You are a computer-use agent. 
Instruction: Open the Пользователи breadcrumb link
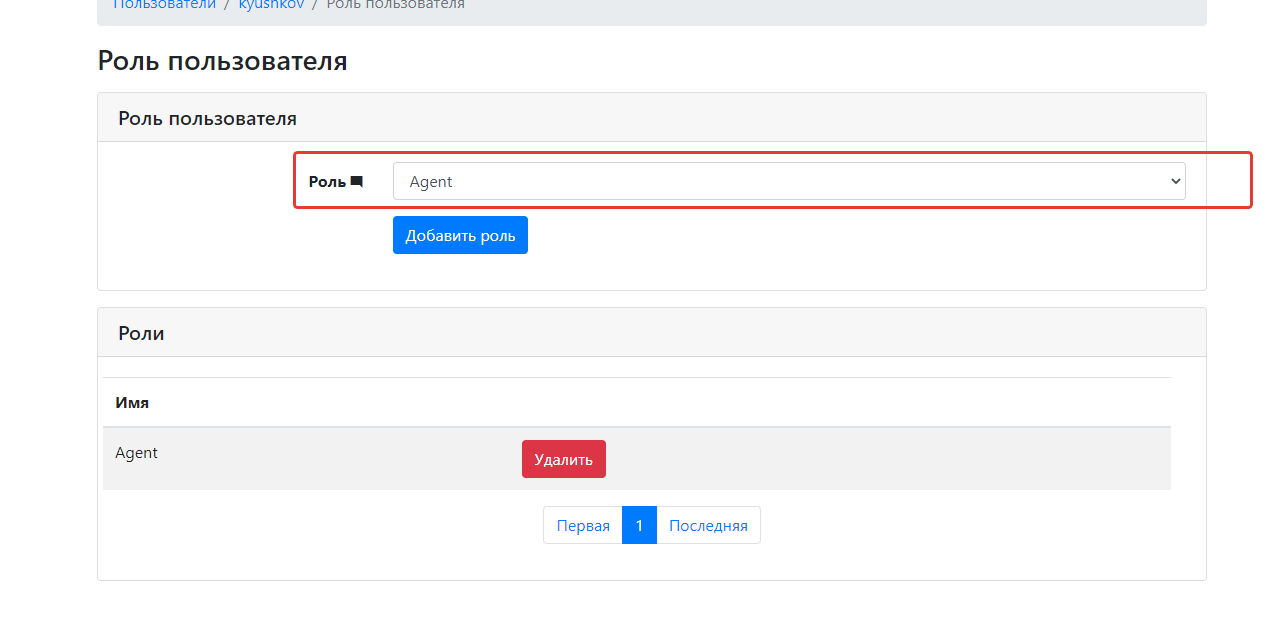pos(165,5)
